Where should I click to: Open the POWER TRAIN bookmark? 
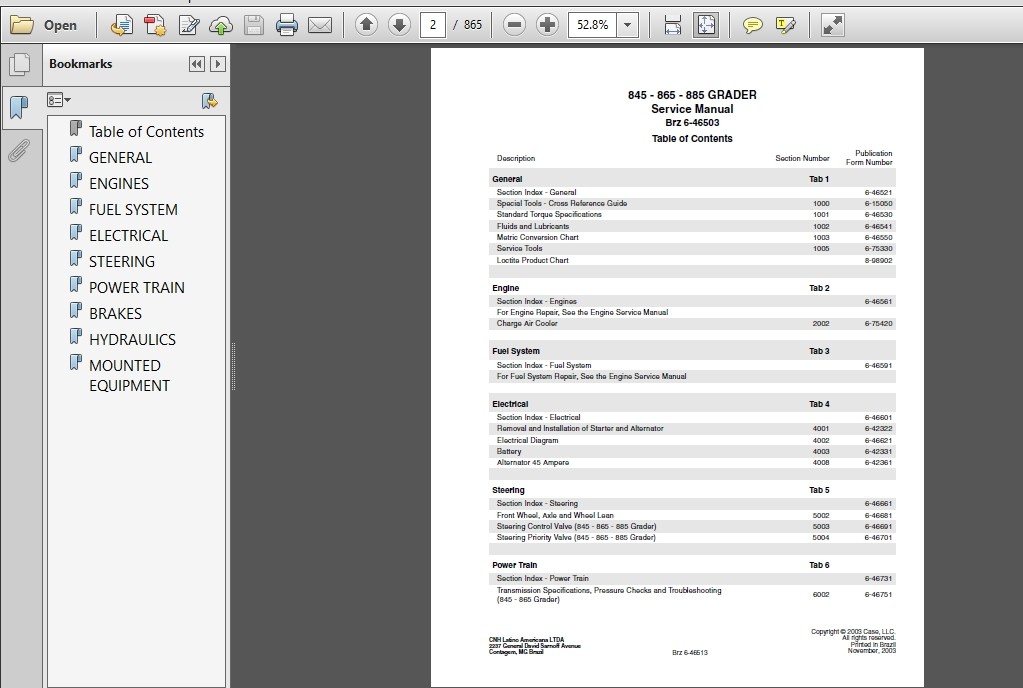[x=137, y=288]
